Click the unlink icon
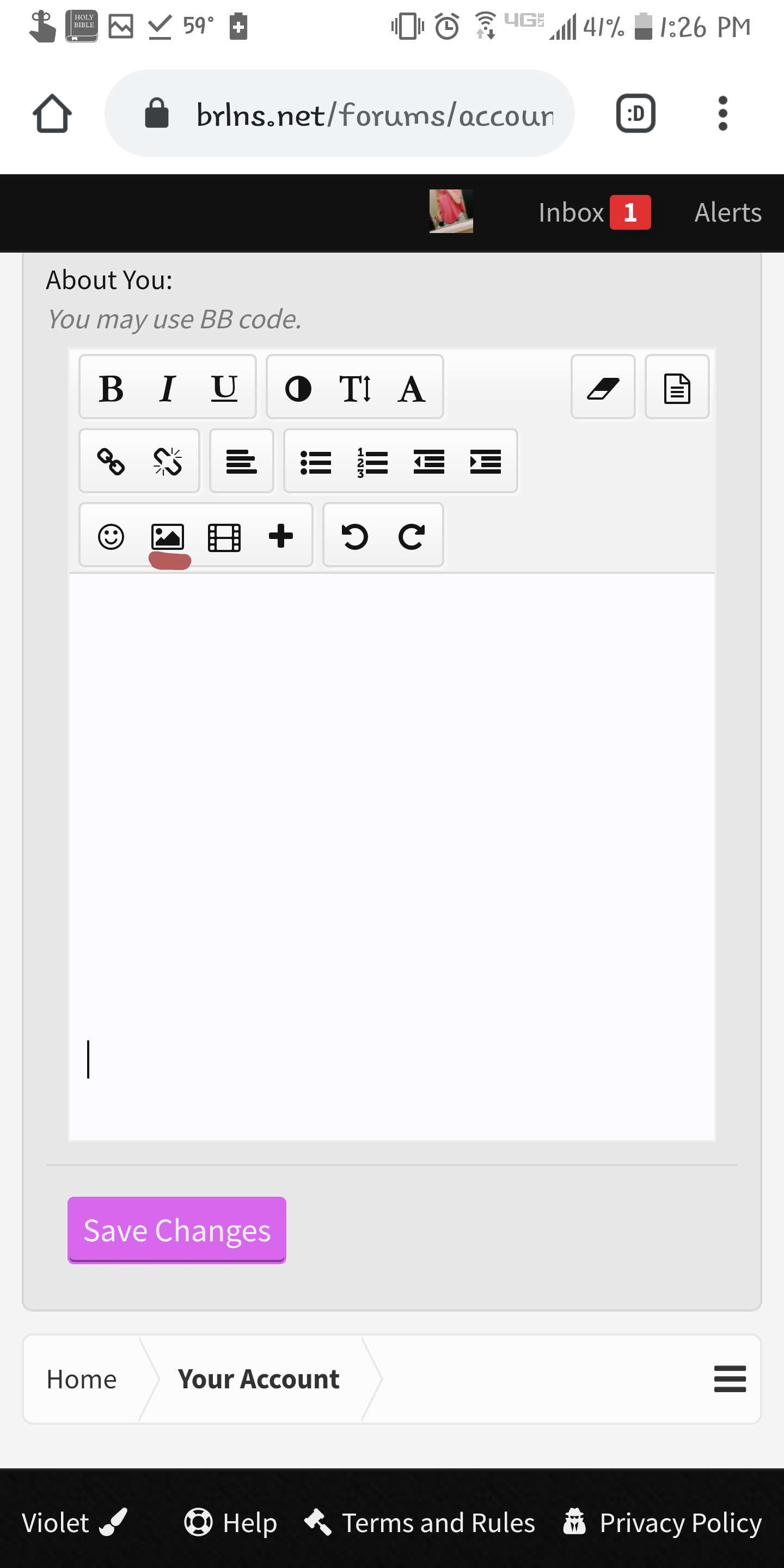The height and width of the screenshot is (1568, 784). 167,461
